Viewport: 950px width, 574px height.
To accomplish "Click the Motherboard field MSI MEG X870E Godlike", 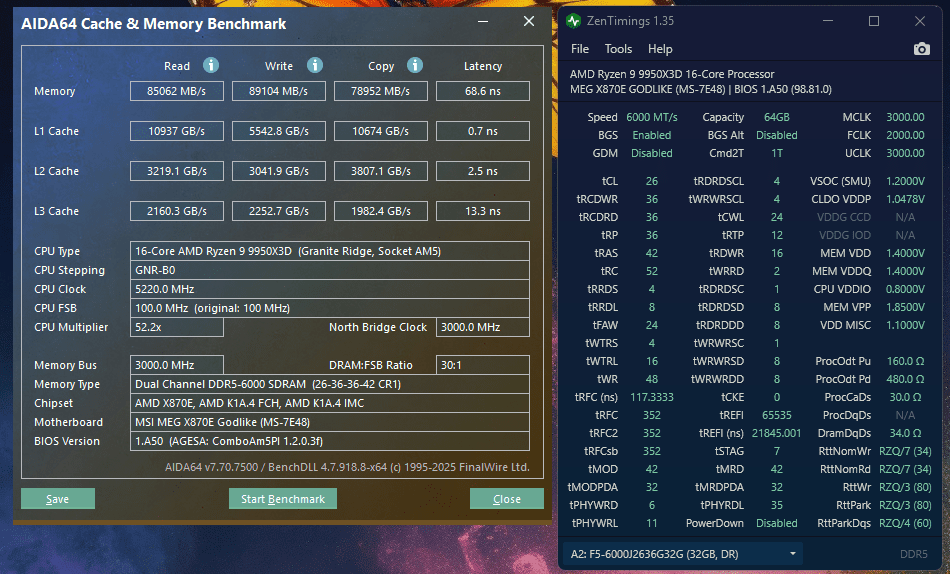I will click(x=330, y=422).
